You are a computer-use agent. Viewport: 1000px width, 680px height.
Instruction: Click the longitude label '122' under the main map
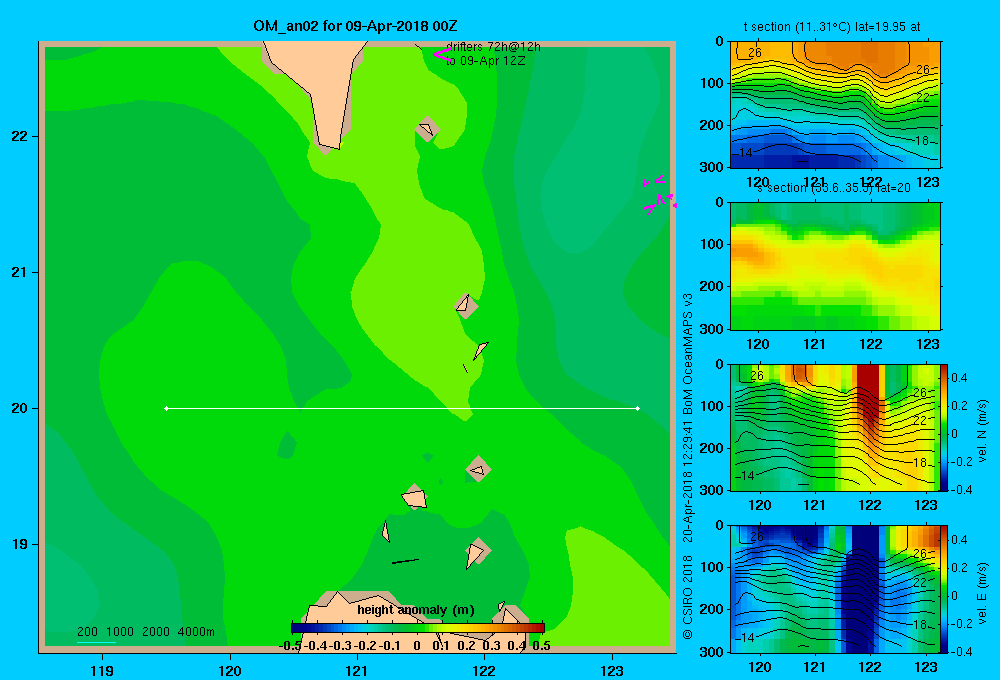pyautogui.click(x=484, y=670)
